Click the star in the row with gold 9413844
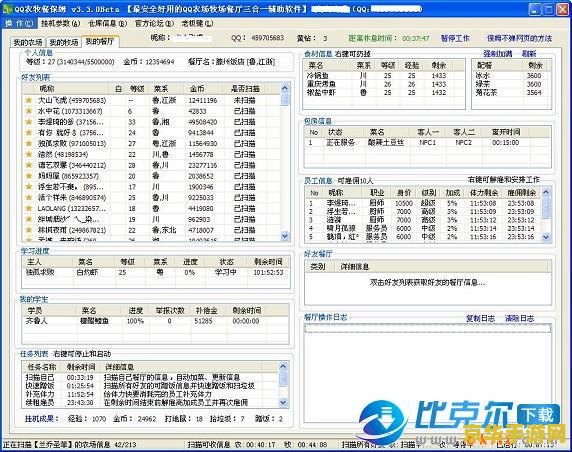This screenshot has width=572, height=452. 28,132
